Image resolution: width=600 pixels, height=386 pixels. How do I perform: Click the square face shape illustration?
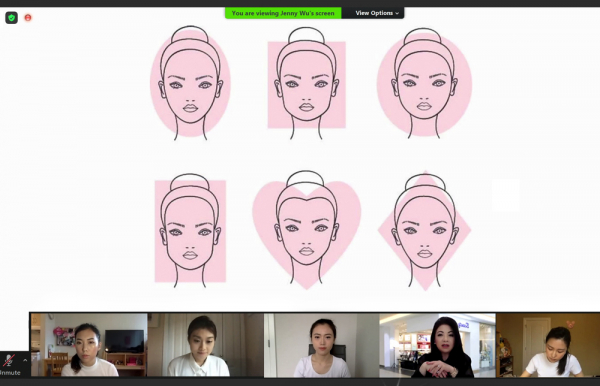click(307, 83)
